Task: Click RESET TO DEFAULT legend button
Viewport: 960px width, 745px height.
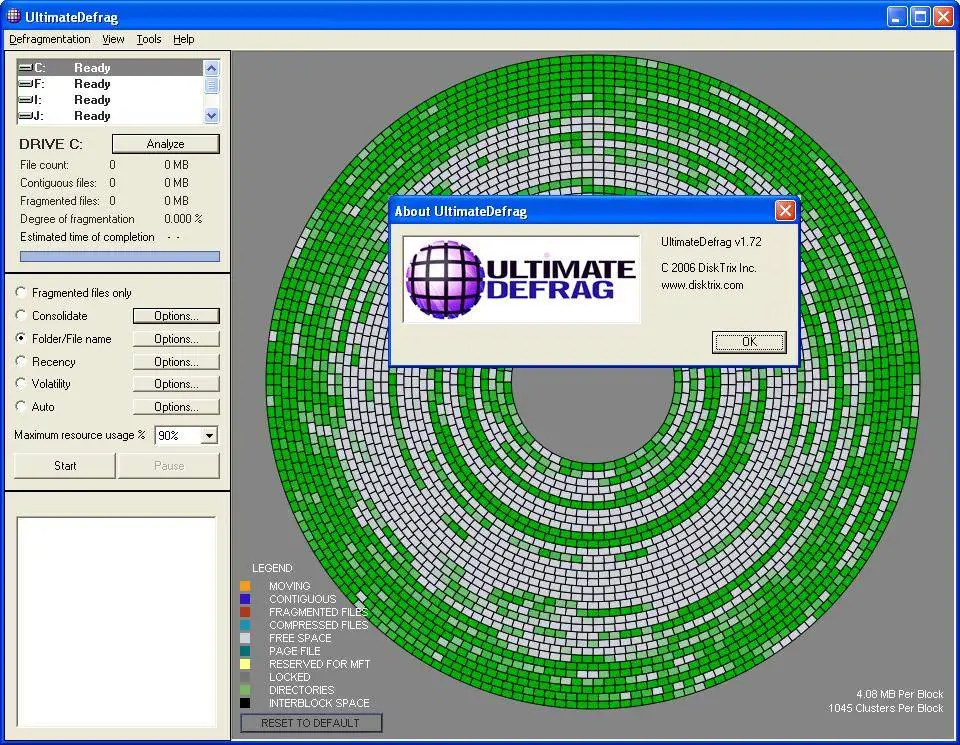Action: pos(311,723)
